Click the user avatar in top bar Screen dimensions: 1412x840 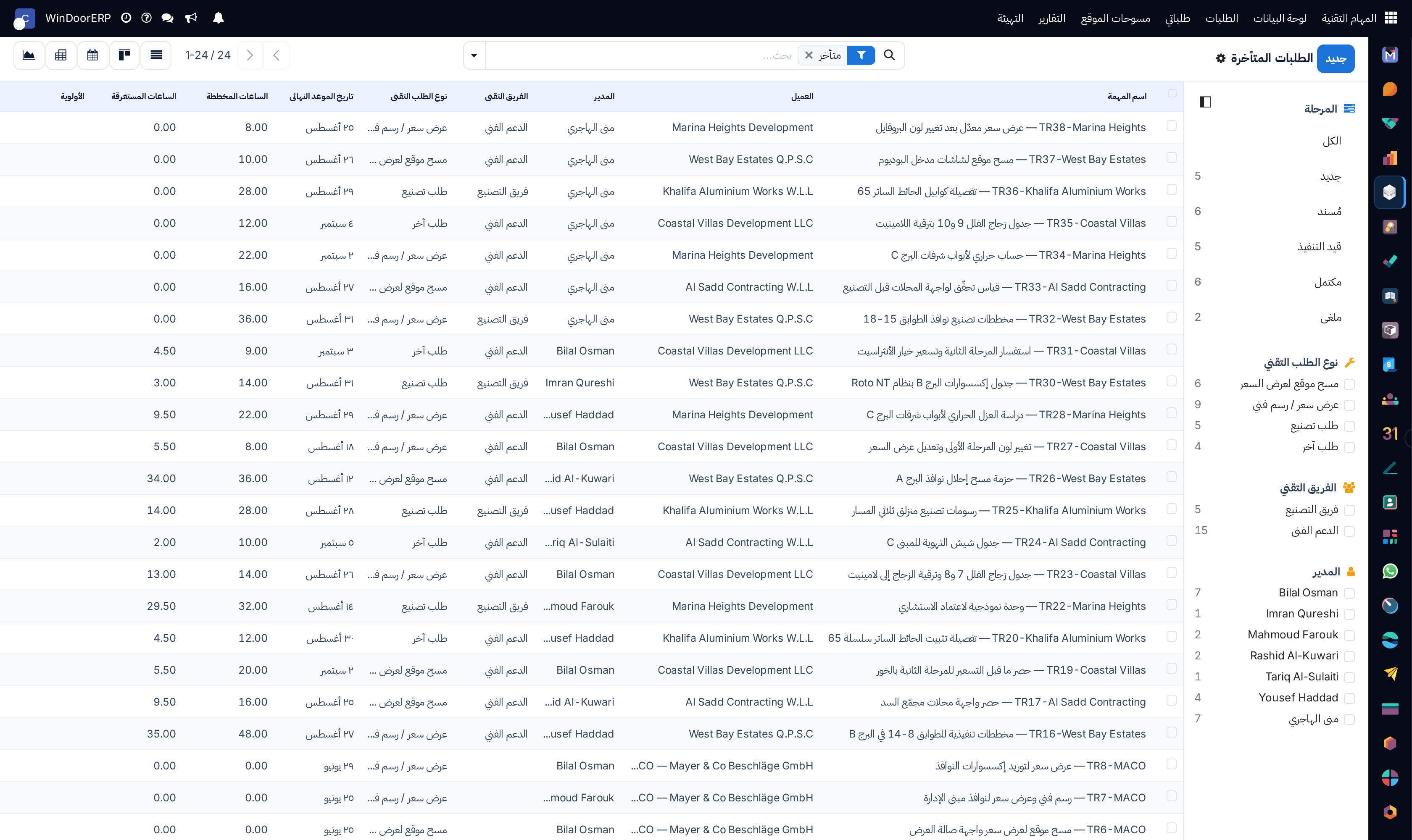click(24, 18)
